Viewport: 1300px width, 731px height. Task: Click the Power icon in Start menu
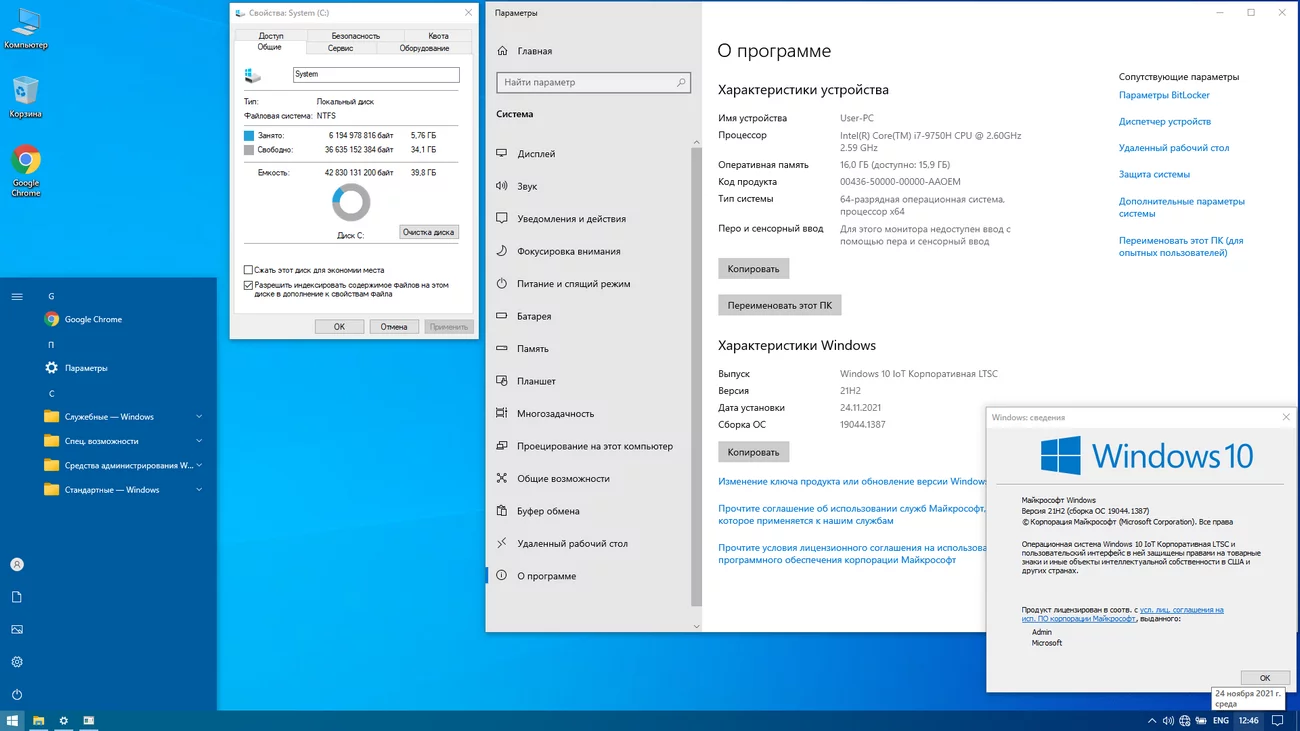(x=17, y=694)
